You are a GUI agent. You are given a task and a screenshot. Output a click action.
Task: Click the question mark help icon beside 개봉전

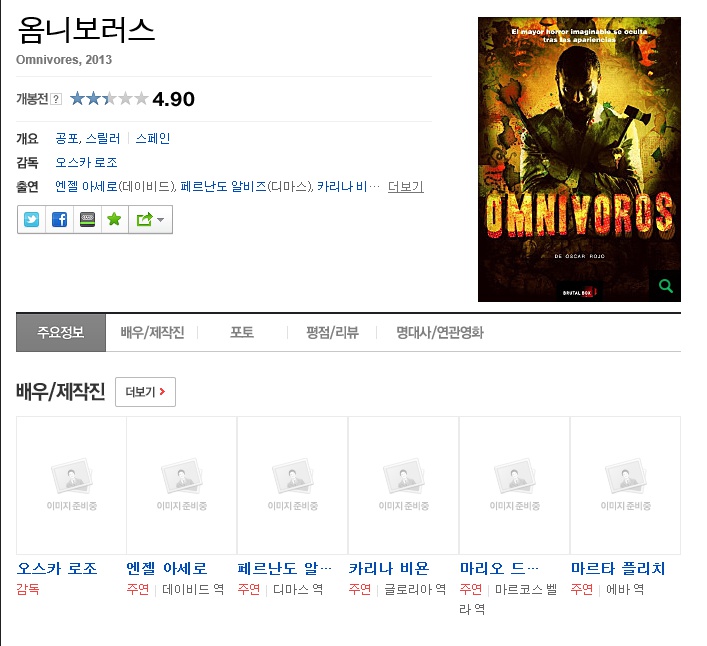[56, 99]
